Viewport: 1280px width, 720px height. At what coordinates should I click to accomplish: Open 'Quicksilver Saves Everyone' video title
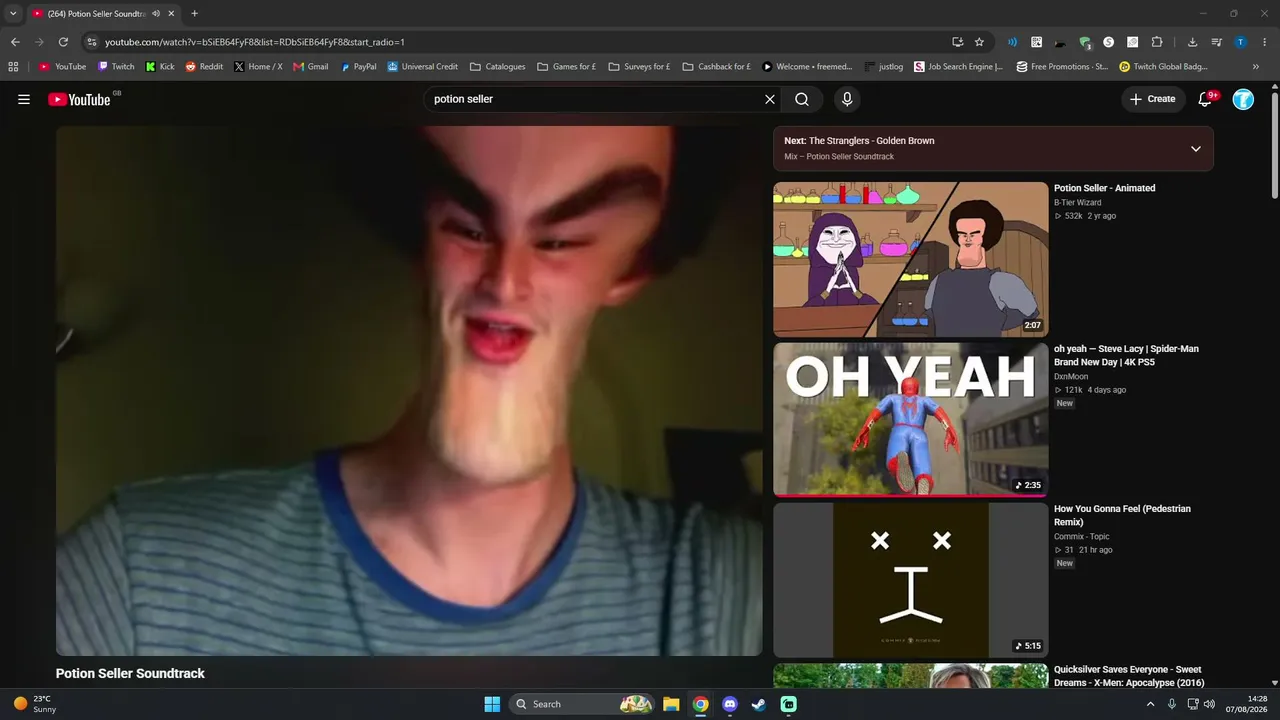coord(1129,676)
